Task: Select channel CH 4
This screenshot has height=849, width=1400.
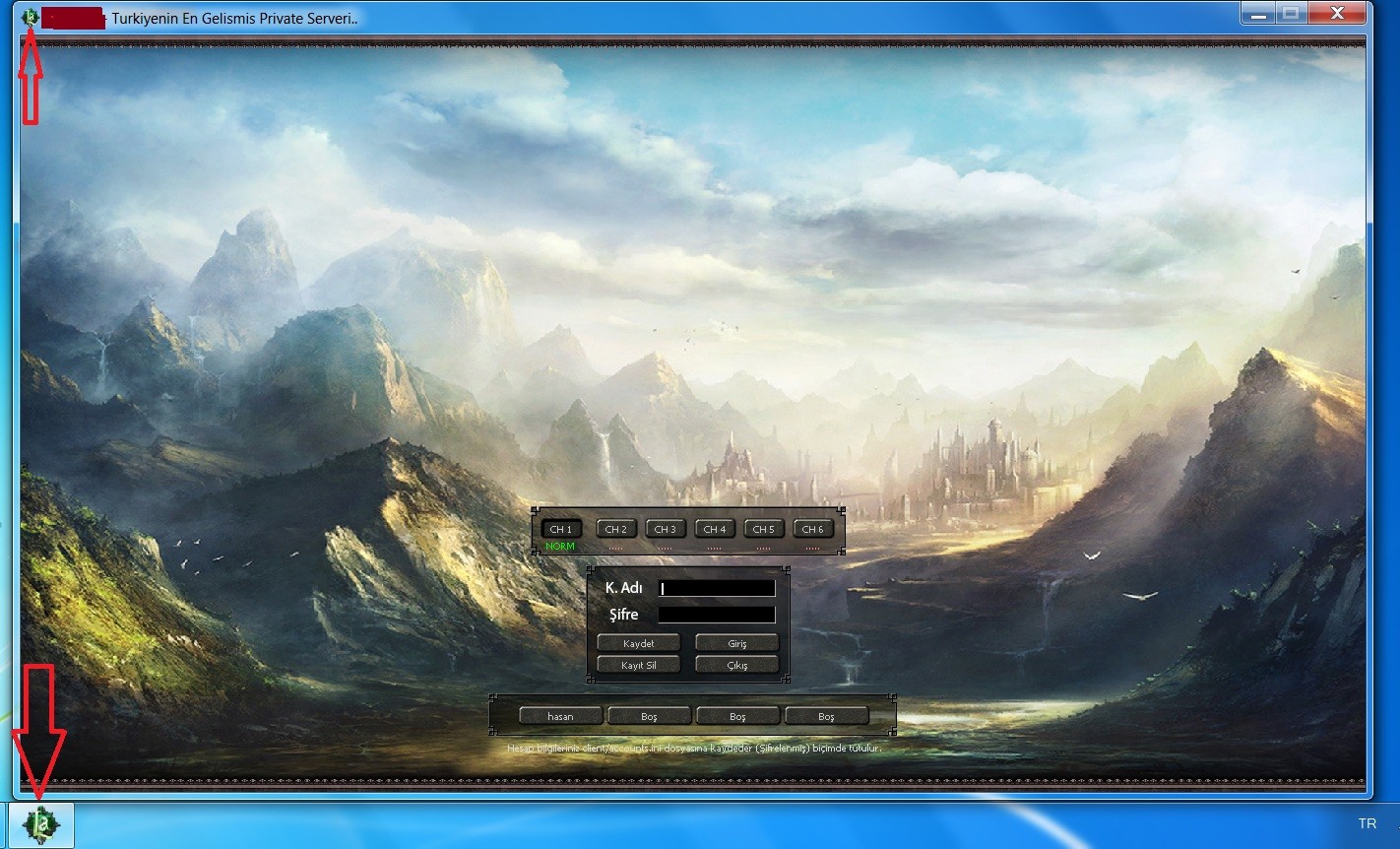Action: (x=715, y=529)
